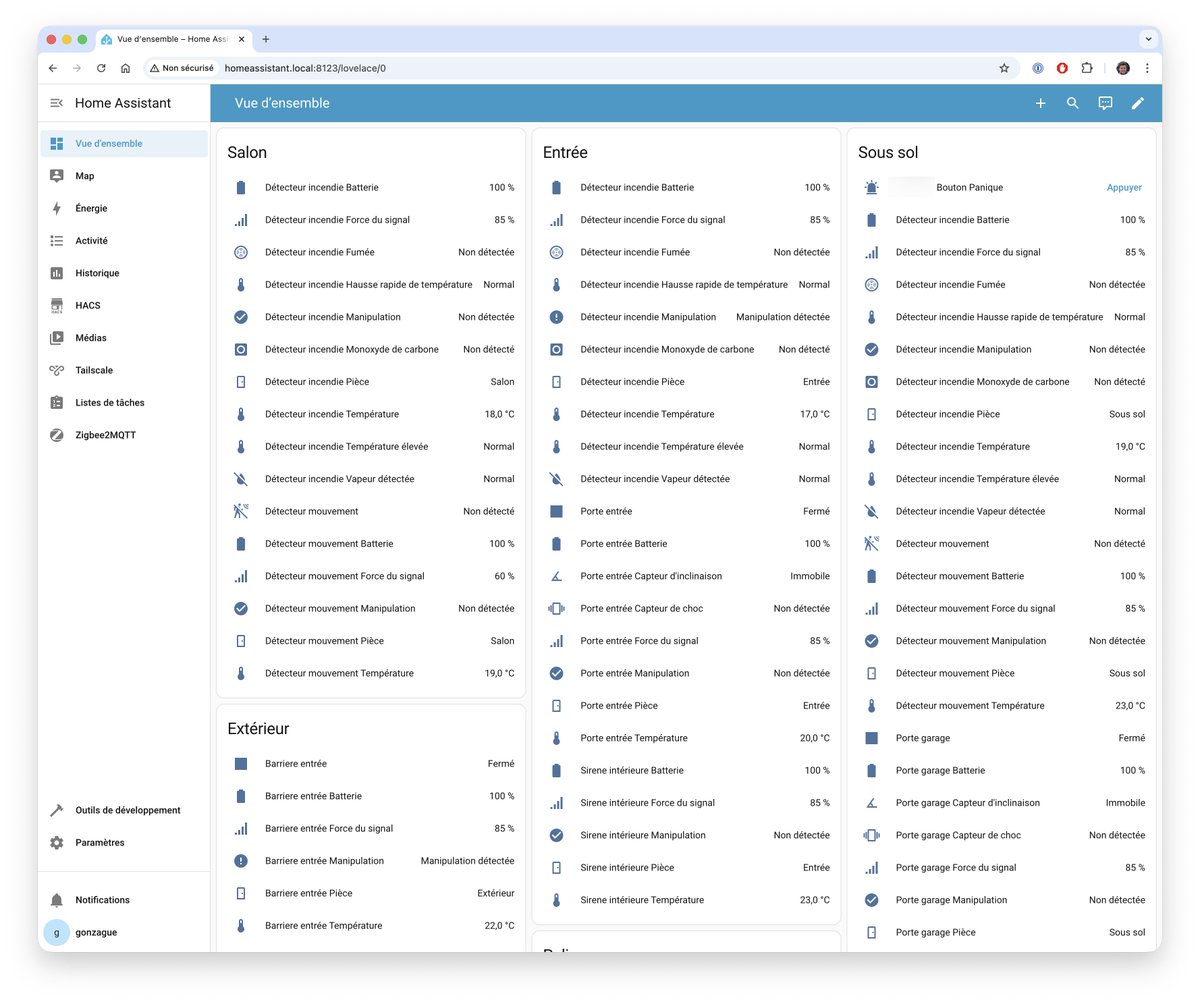Image resolution: width=1200 pixels, height=1002 pixels.
Task: Click Salon Détecteur incendie Pièce icon
Action: [x=241, y=382]
